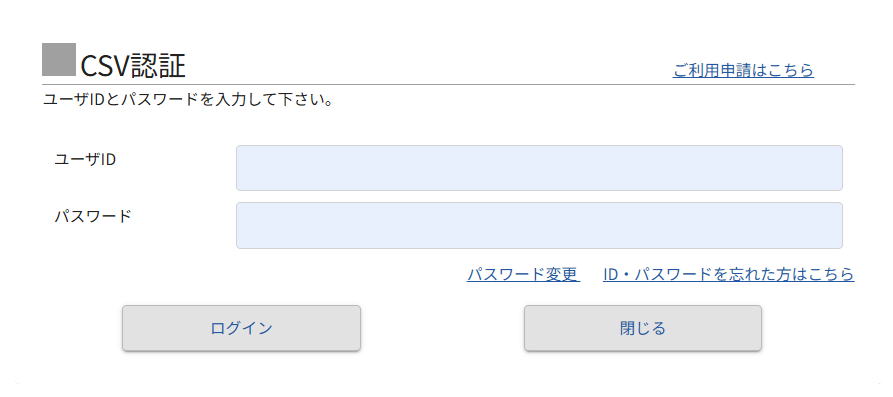Open the ご利用申請はこちら link
This screenshot has width=893, height=397.
pos(743,71)
